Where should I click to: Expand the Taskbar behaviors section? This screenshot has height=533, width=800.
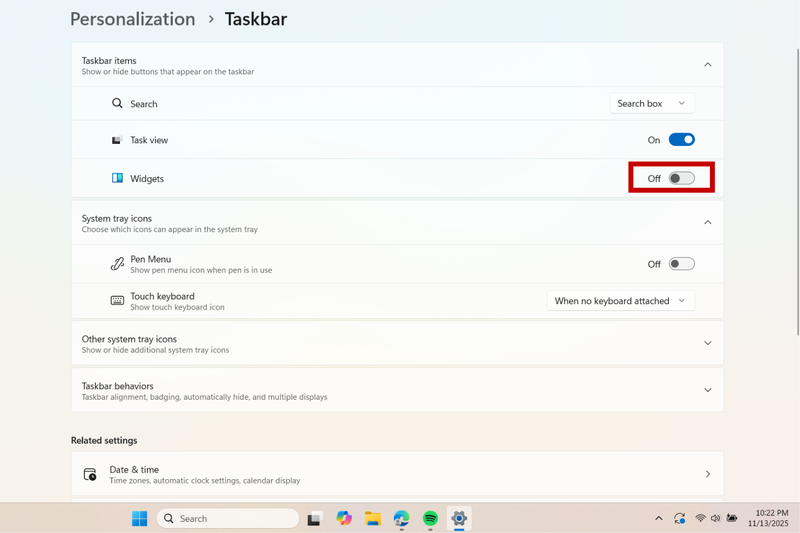click(x=708, y=390)
